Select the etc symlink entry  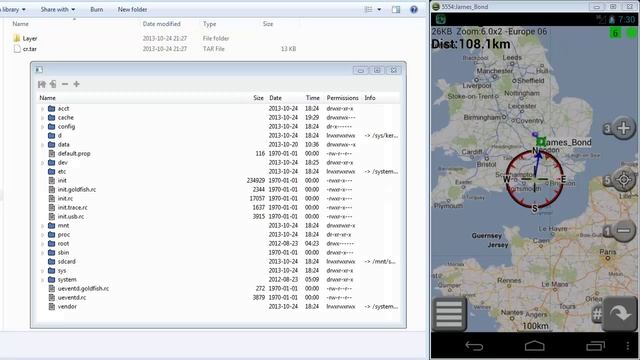click(x=219, y=172)
